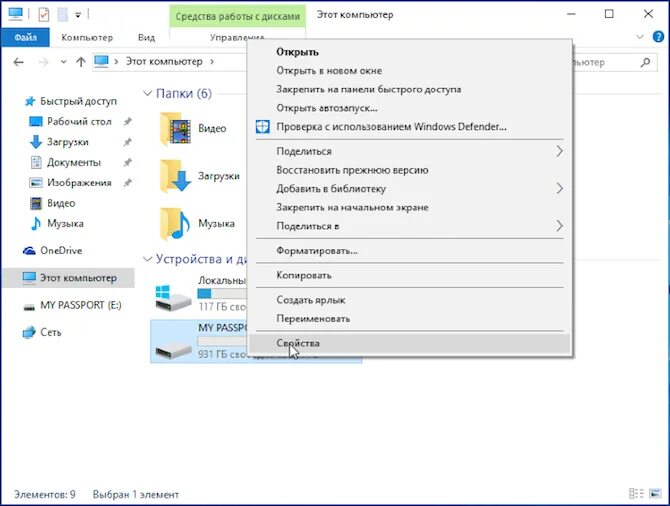This screenshot has width=670, height=506.
Task: Open Документы in the navigation pane
Action: 65,162
